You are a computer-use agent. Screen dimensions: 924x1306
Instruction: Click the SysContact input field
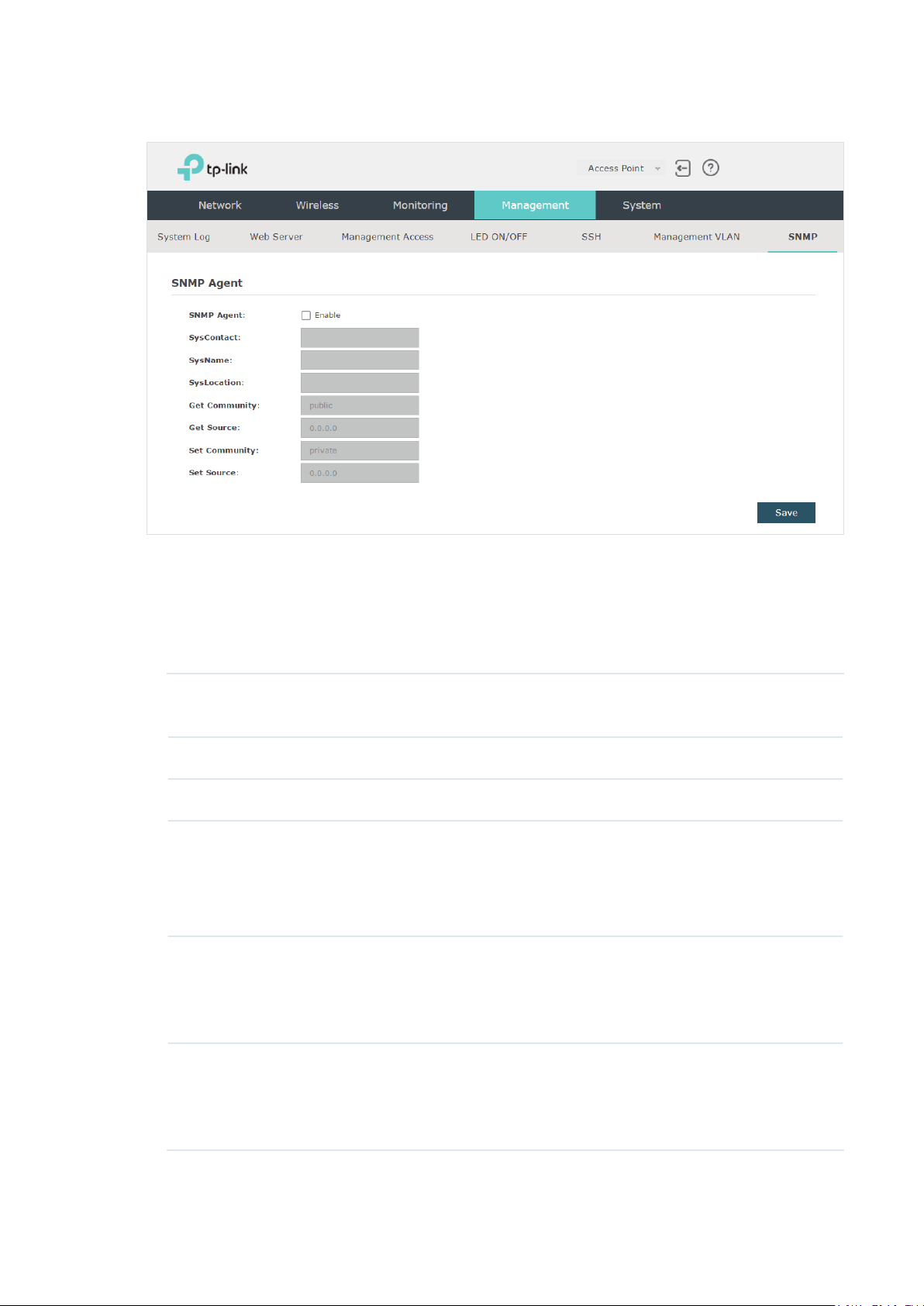coord(360,338)
